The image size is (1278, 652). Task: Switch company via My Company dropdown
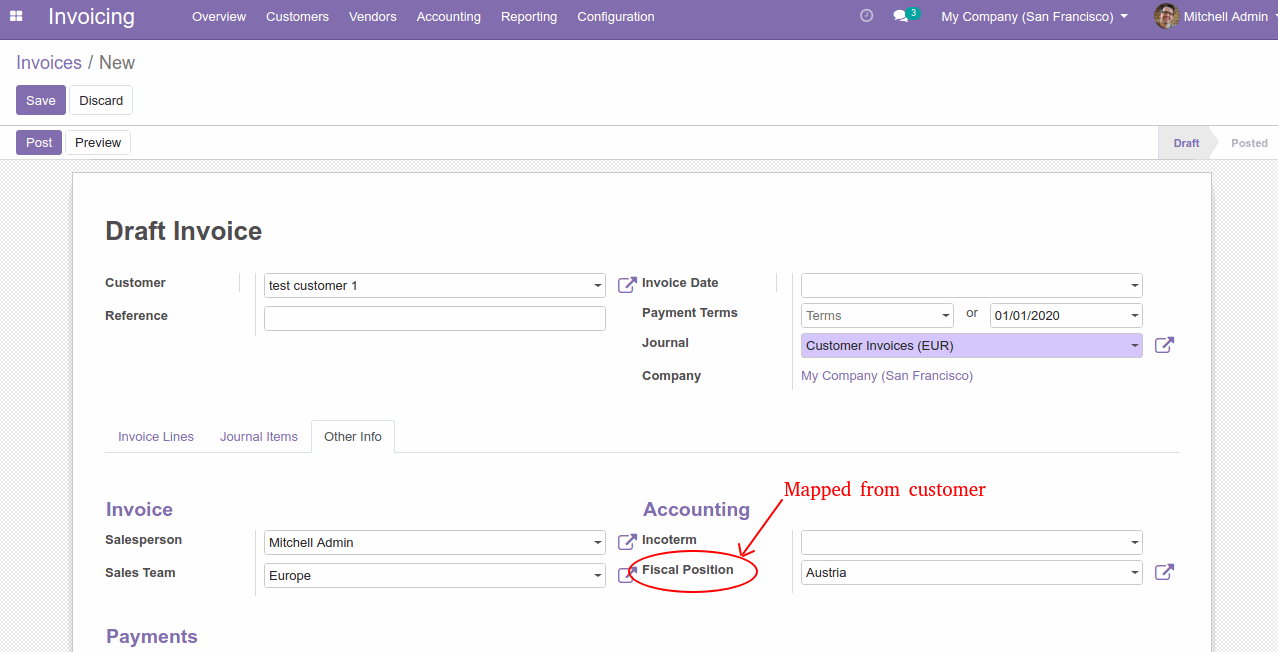[1034, 17]
